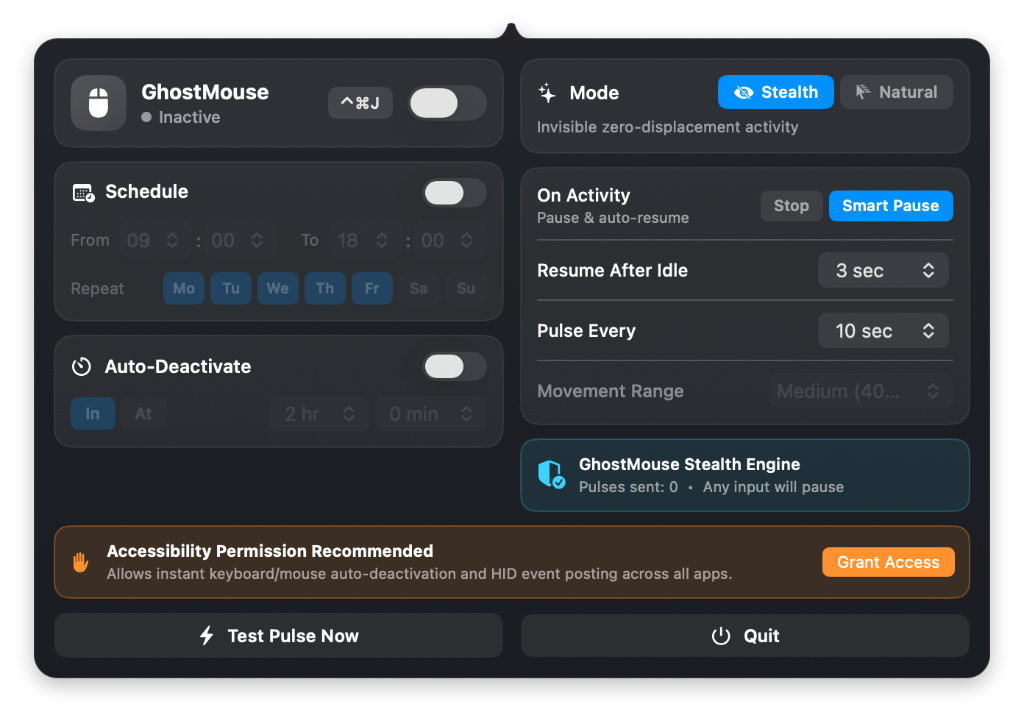The width and height of the screenshot is (1024, 723).
Task: Click Grant Access button
Action: (x=888, y=562)
